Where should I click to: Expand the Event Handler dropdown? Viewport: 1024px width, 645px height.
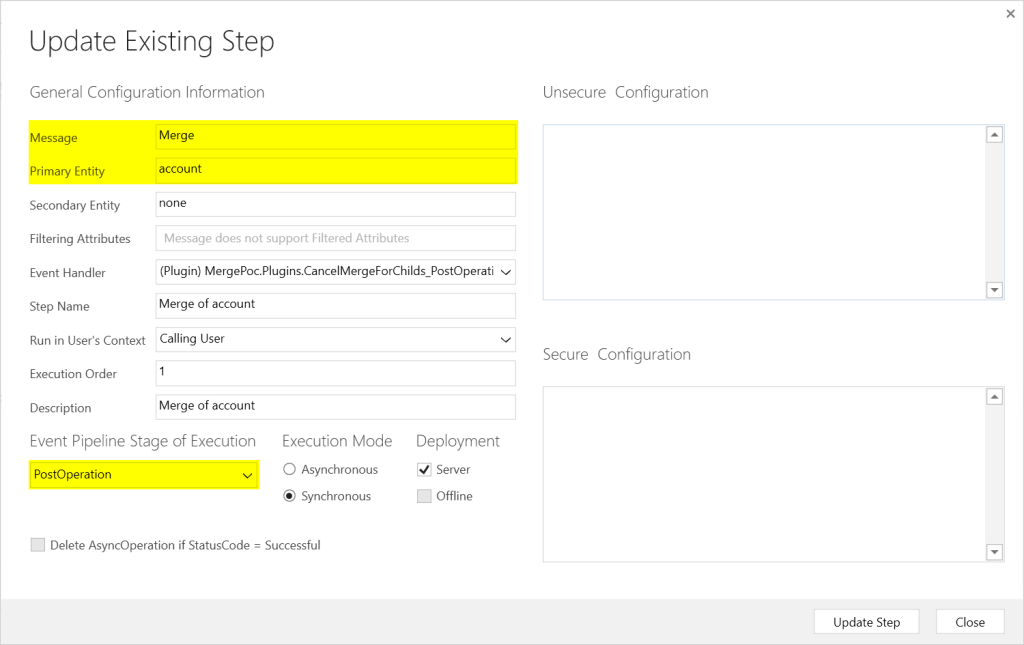click(x=505, y=271)
